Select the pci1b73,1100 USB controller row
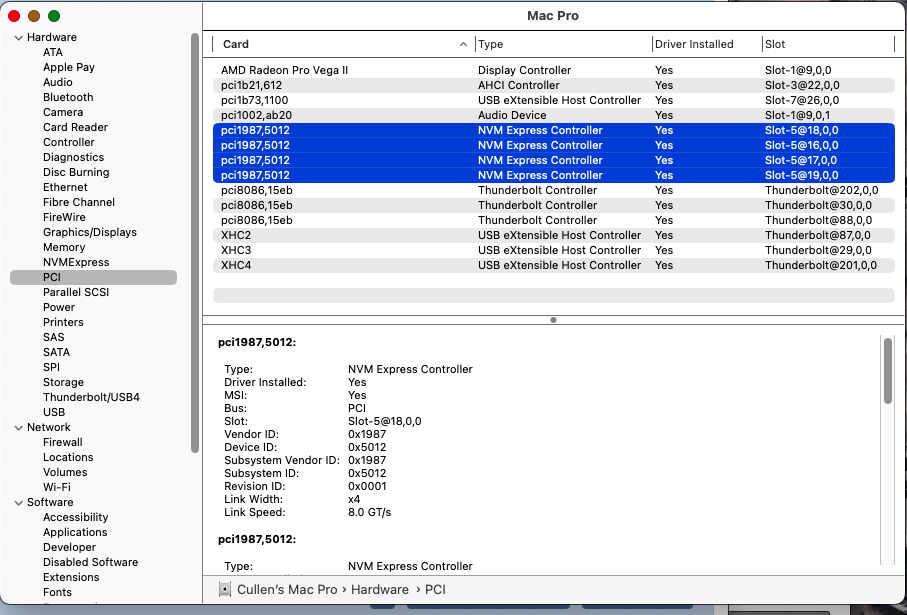Viewport: 907px width, 615px height. (554, 101)
